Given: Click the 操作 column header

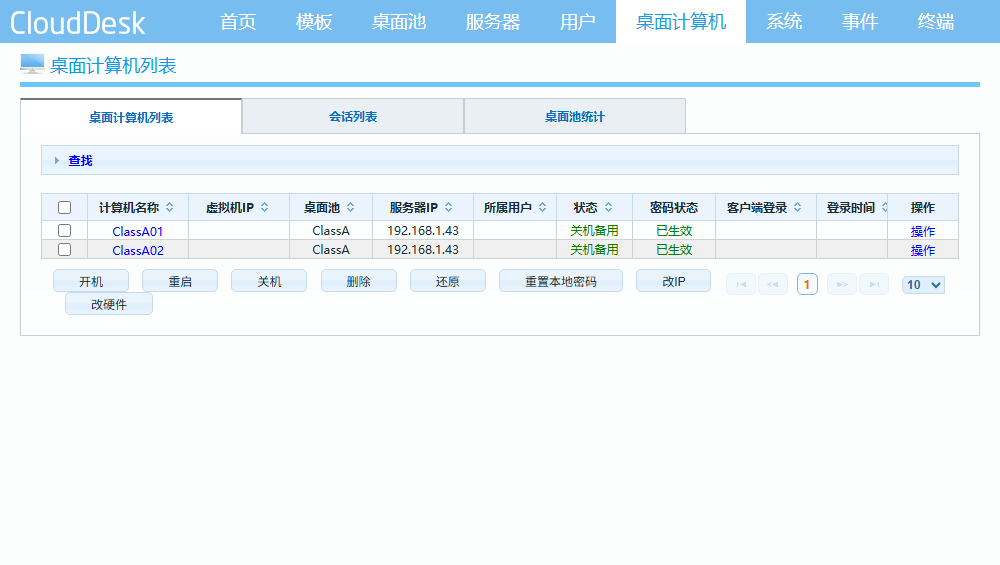Looking at the screenshot, I should 923,207.
